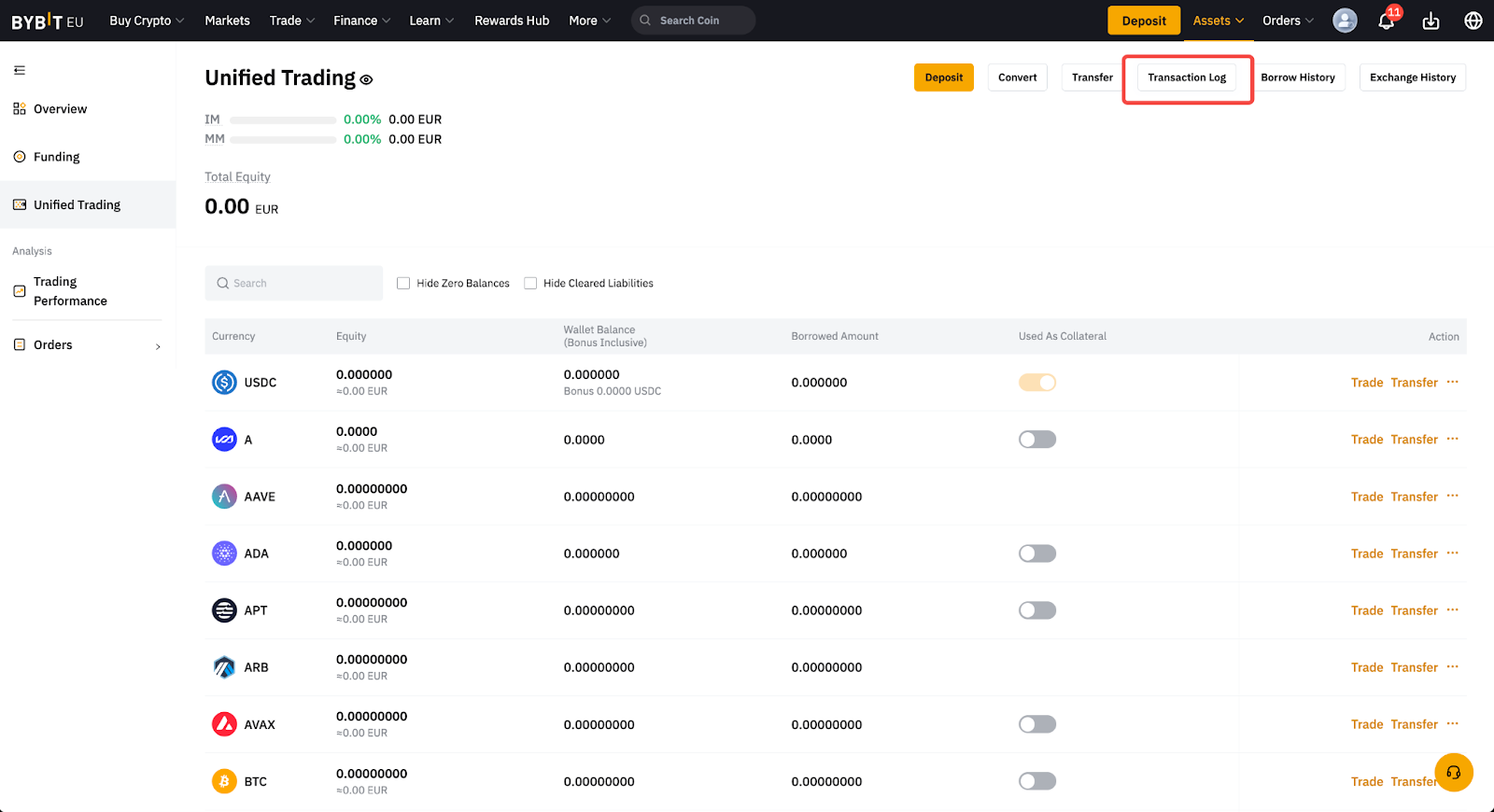This screenshot has height=812, width=1494.
Task: Open the language globe icon
Action: click(x=1473, y=21)
